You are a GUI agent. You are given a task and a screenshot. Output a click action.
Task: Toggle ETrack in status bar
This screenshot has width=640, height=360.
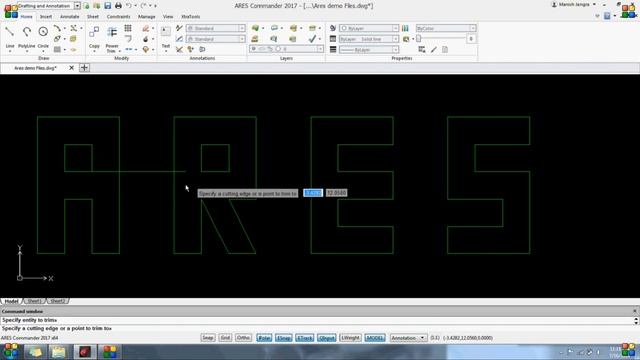point(304,338)
